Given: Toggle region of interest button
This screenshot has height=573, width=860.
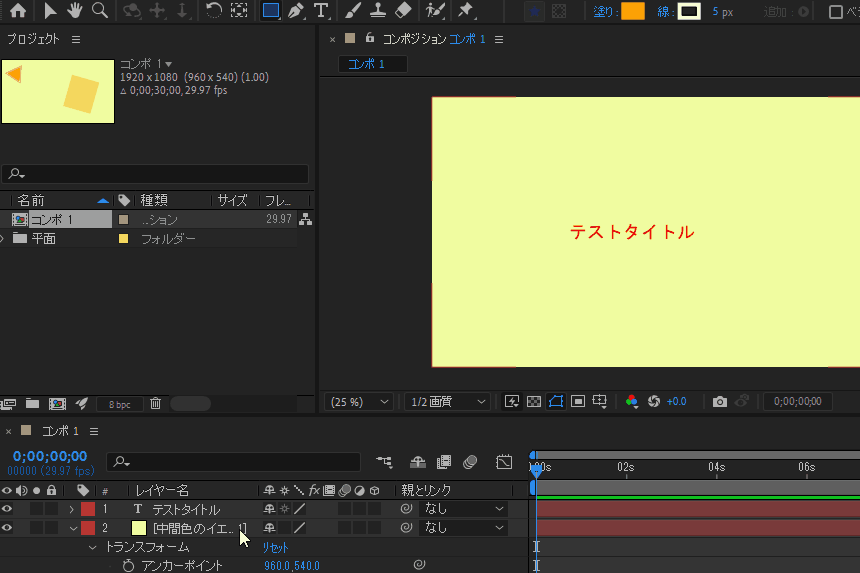Looking at the screenshot, I should pos(578,401).
